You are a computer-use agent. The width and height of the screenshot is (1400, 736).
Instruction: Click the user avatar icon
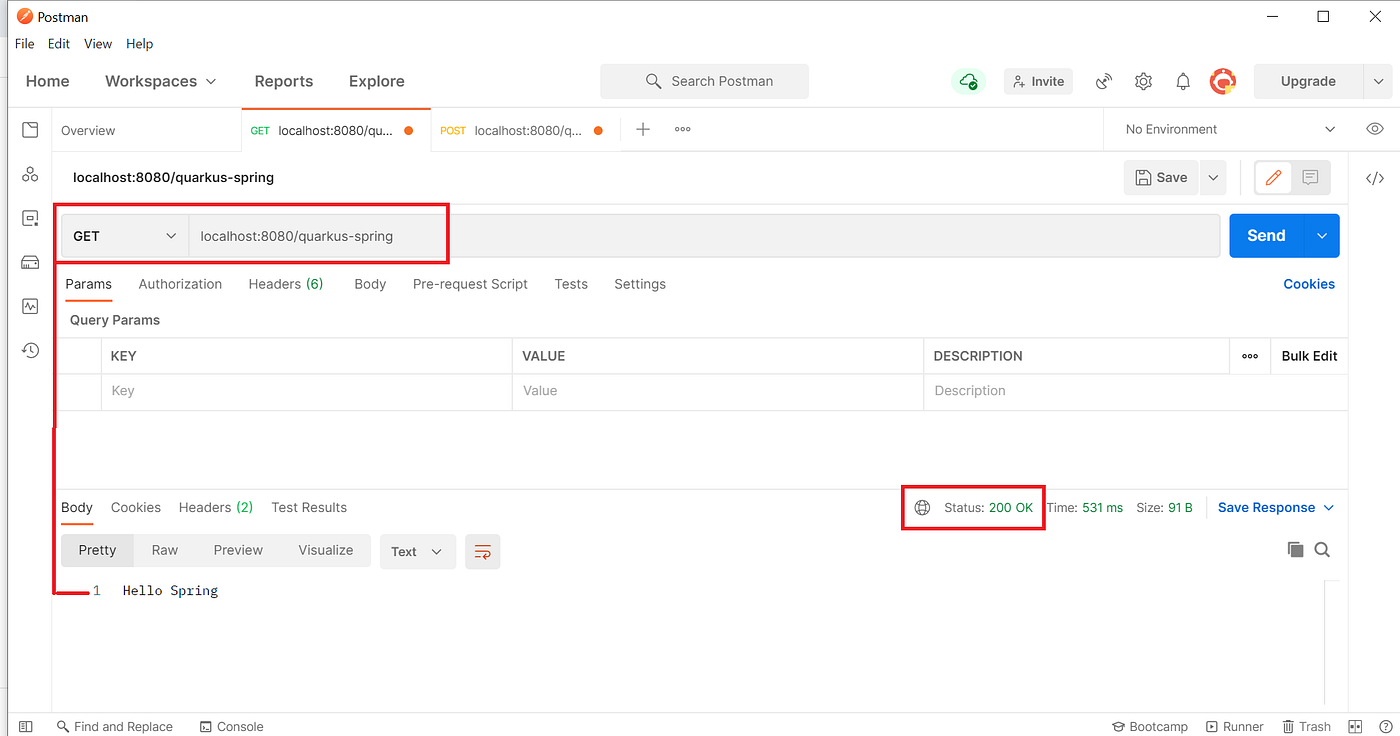click(x=1222, y=81)
